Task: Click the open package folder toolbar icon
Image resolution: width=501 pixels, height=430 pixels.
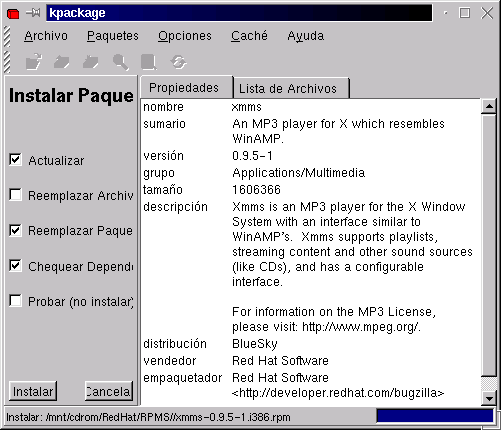Action: (x=34, y=62)
